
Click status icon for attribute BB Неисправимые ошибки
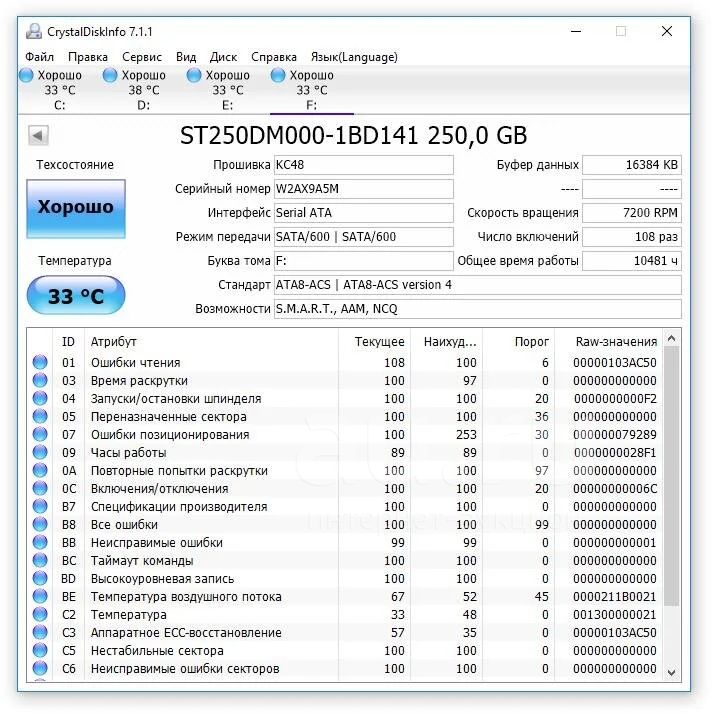(x=40, y=542)
